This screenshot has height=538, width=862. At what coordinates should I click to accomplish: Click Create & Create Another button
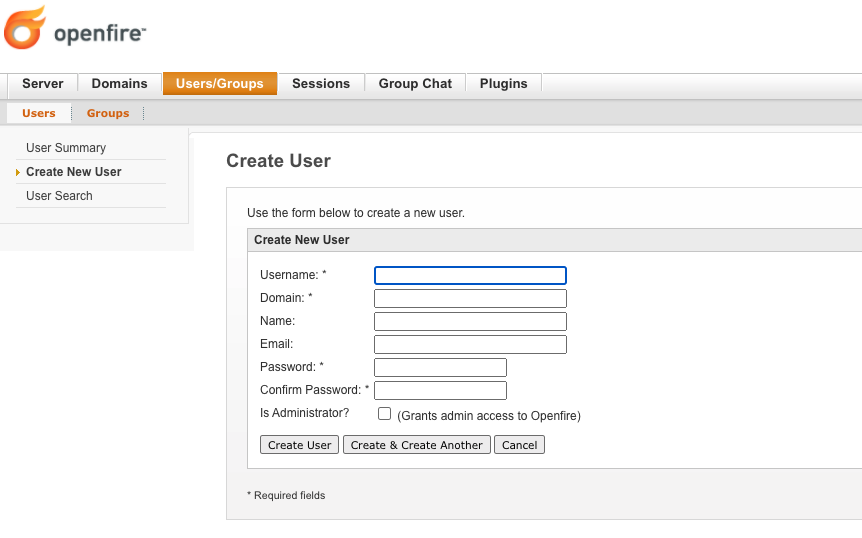tap(417, 445)
